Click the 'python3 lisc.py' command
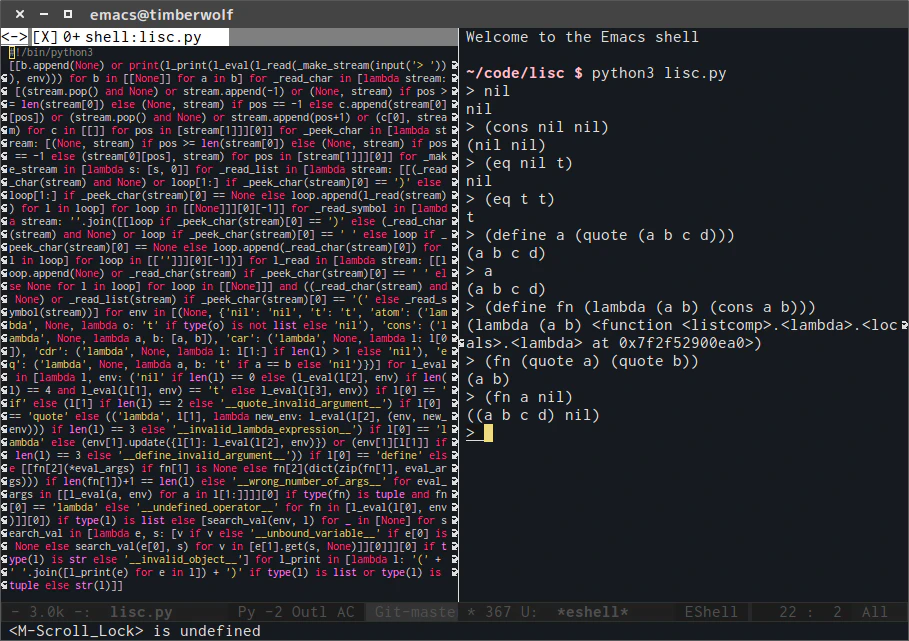The image size is (909, 641). click(659, 73)
